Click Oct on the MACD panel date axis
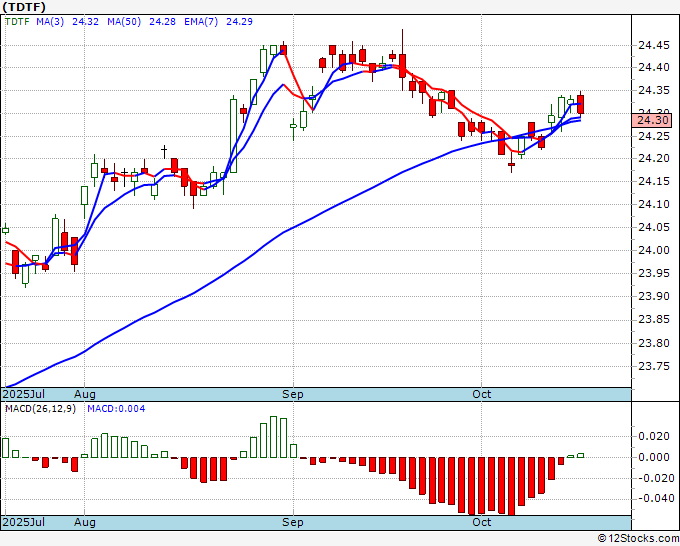Viewport: 680px width, 546px height. pos(481,522)
